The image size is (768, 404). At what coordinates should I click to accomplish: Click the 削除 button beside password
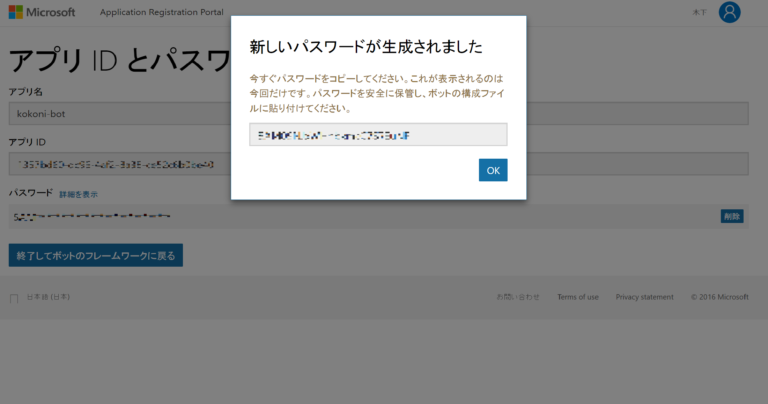coord(731,216)
